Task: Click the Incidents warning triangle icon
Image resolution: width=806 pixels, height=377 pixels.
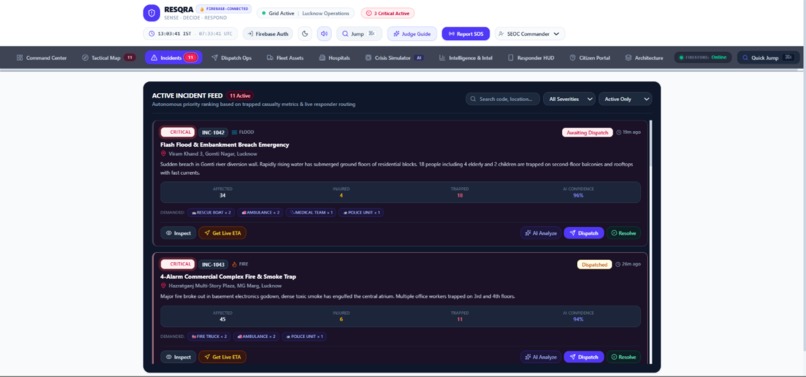Action: point(154,58)
